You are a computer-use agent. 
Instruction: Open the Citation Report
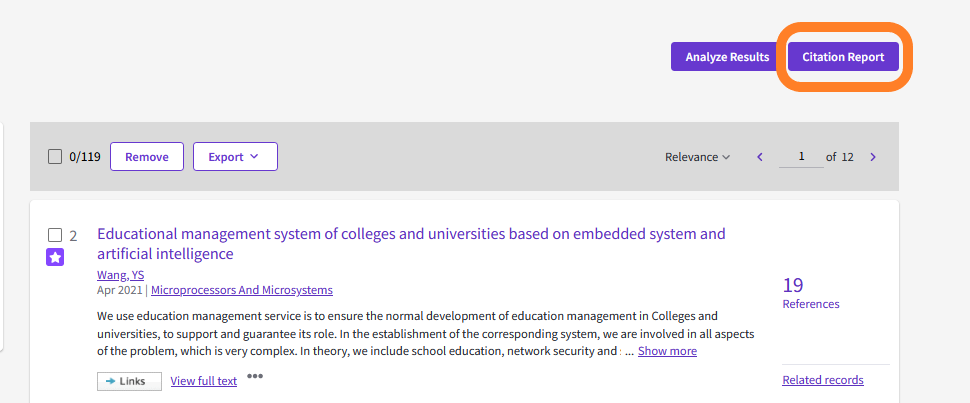(x=843, y=57)
